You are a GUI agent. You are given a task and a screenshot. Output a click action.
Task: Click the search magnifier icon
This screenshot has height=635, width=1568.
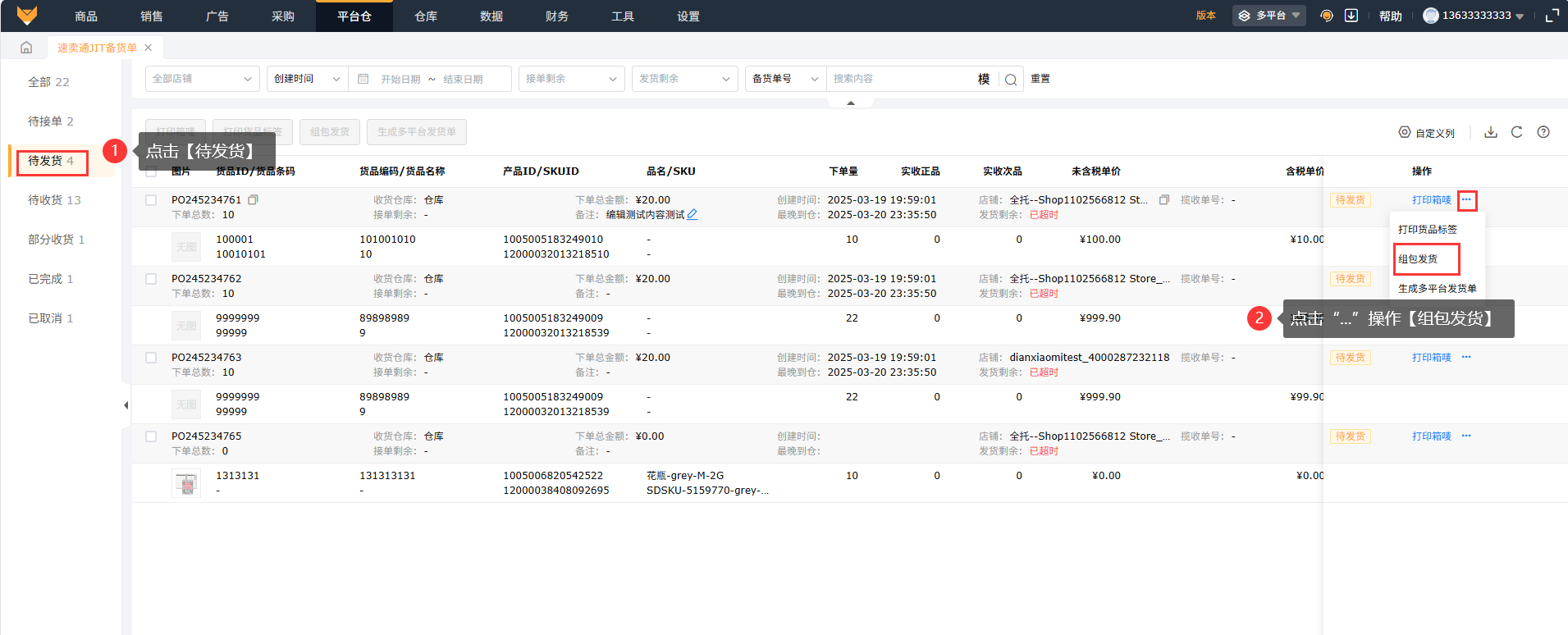click(1011, 80)
